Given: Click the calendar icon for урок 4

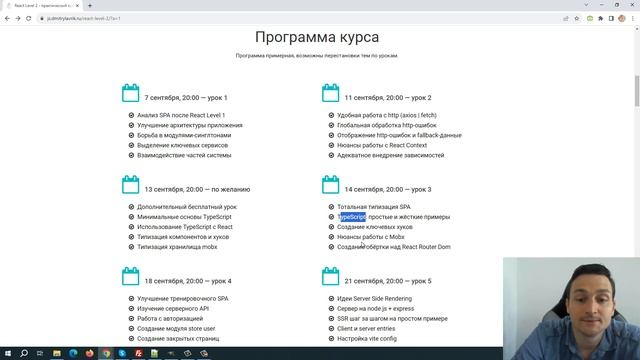Looking at the screenshot, I should (x=131, y=276).
